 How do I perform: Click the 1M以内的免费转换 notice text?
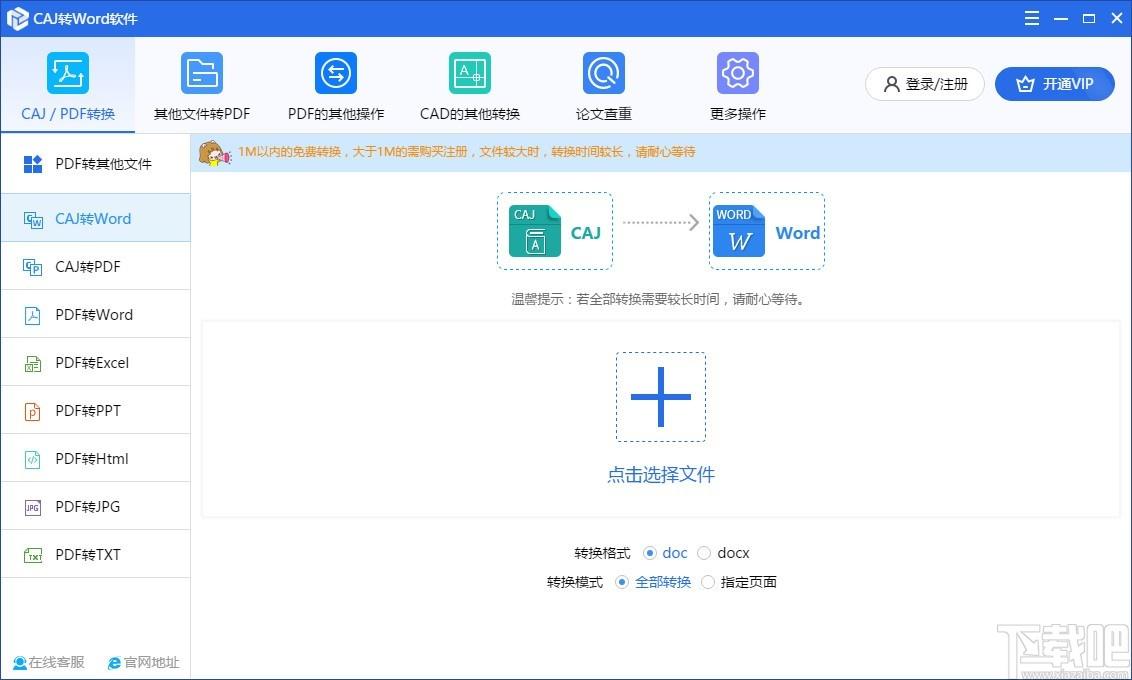click(x=466, y=152)
